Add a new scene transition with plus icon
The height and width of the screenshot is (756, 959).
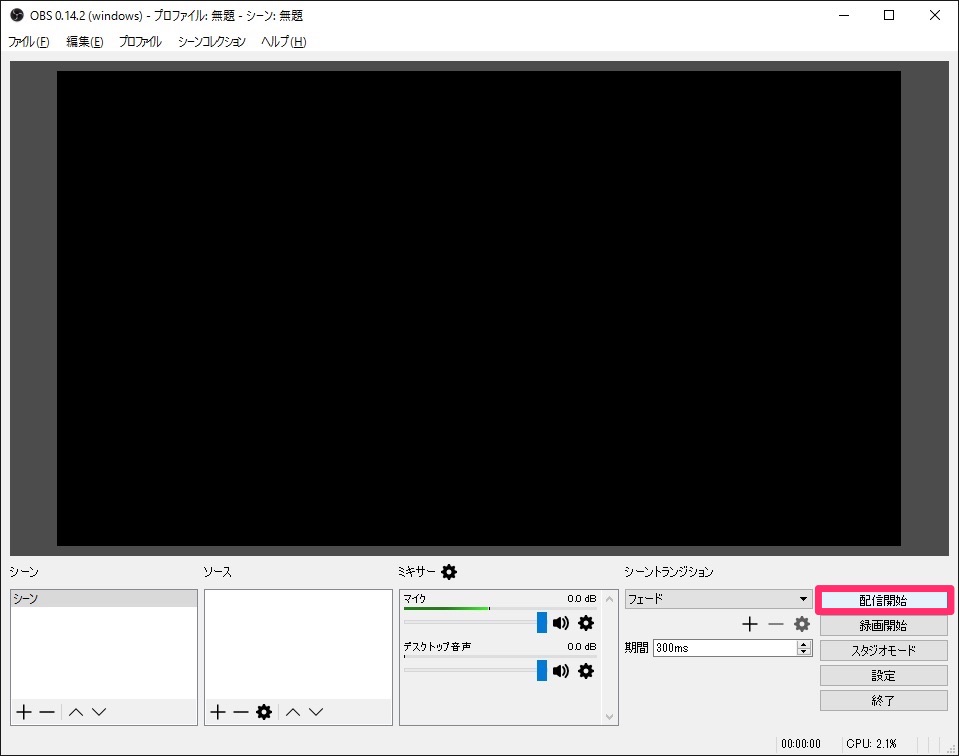(x=749, y=623)
